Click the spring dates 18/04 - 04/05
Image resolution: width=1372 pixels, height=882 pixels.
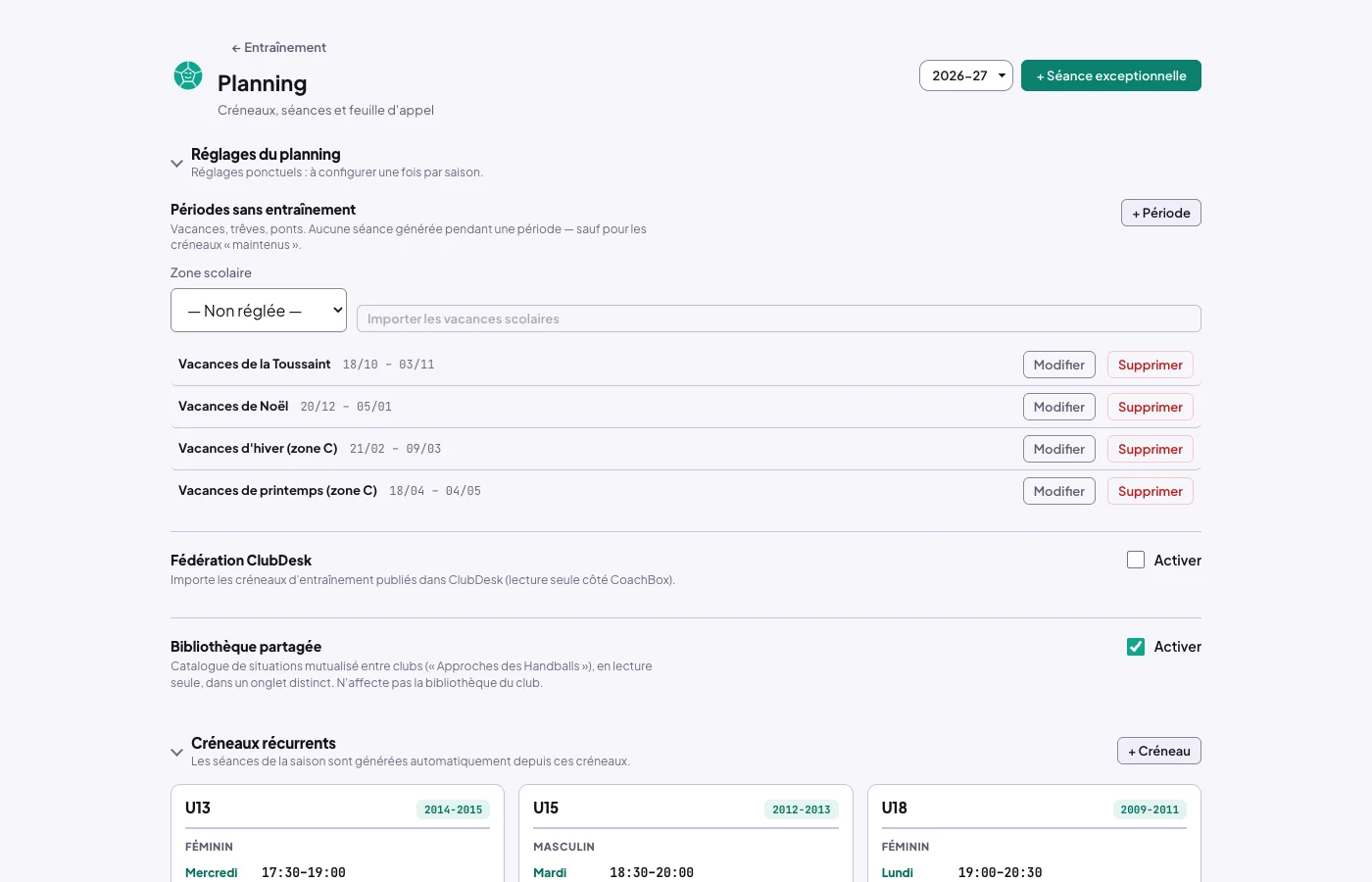click(435, 491)
